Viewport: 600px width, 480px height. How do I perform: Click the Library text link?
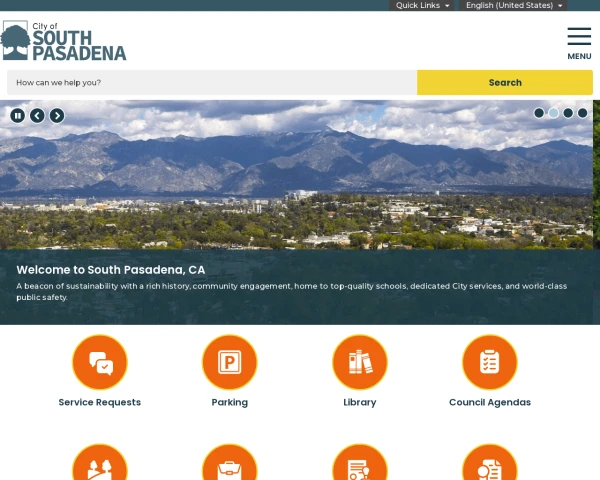click(x=360, y=402)
